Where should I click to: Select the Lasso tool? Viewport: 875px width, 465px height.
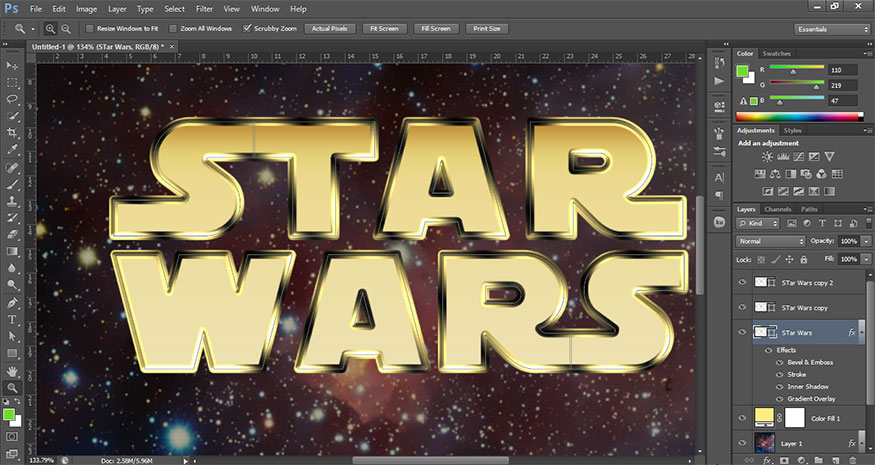(12, 99)
